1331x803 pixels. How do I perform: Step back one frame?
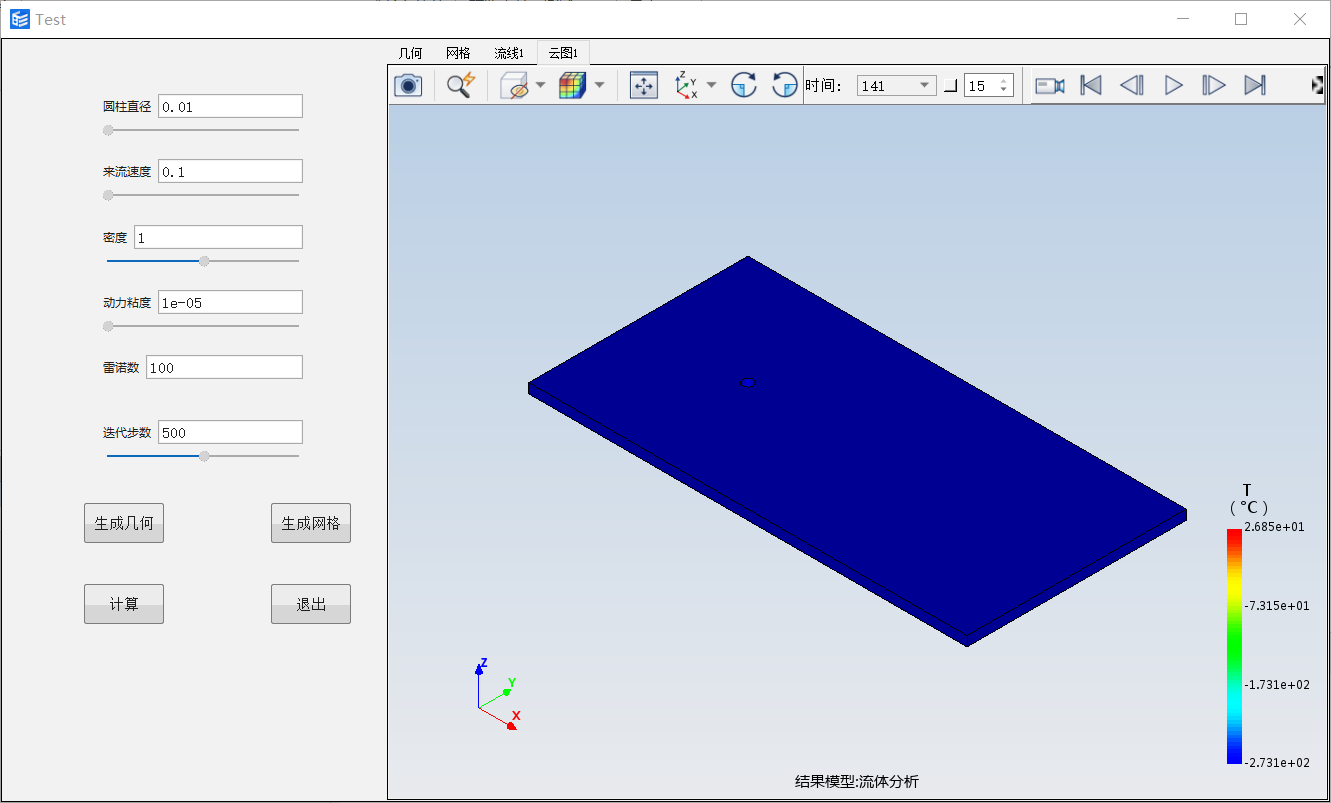pyautogui.click(x=1132, y=86)
